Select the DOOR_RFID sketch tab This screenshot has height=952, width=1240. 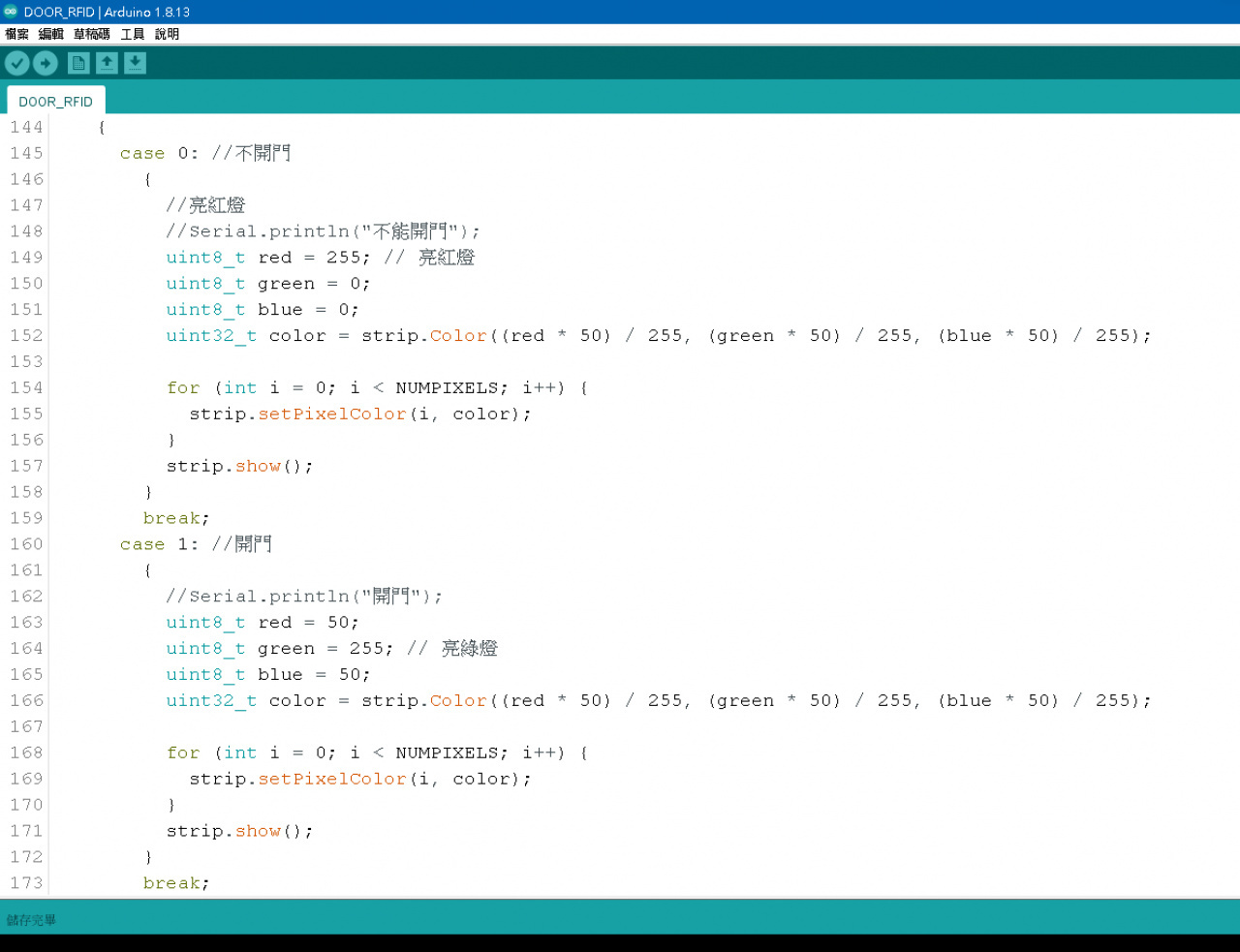click(56, 102)
